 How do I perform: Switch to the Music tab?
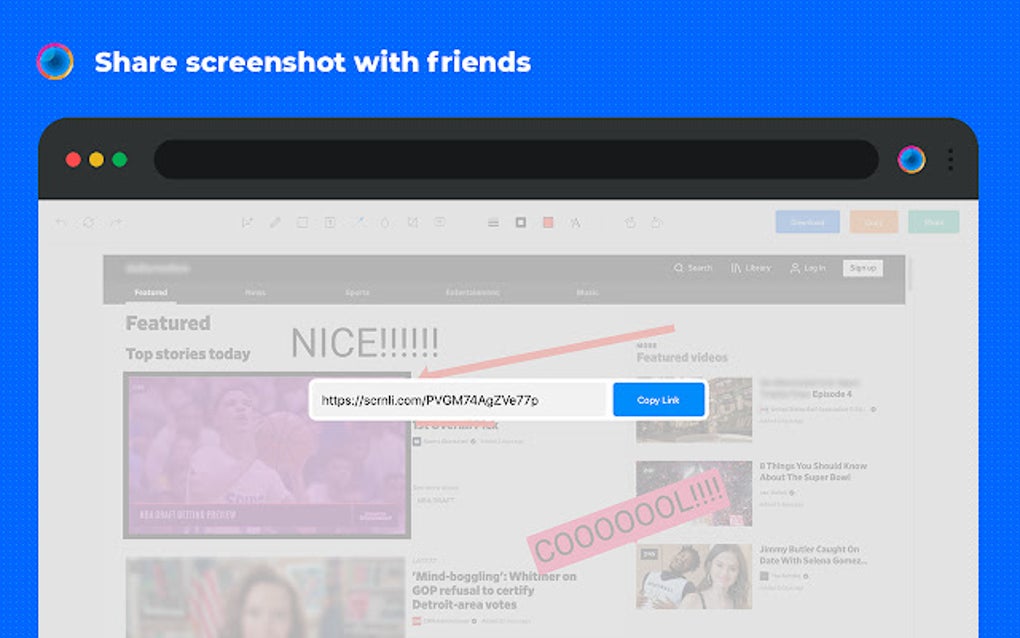point(586,291)
